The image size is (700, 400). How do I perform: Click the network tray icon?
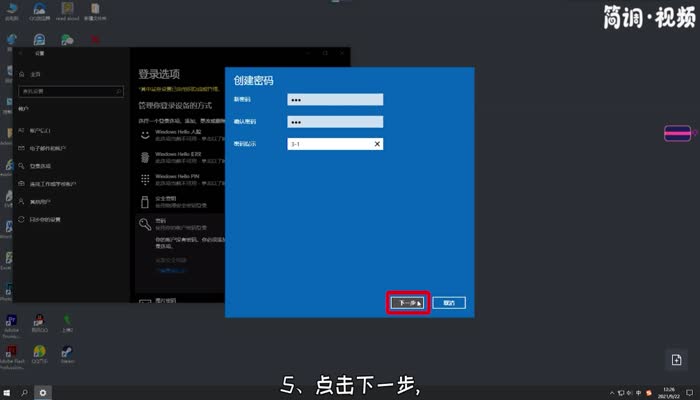point(621,393)
